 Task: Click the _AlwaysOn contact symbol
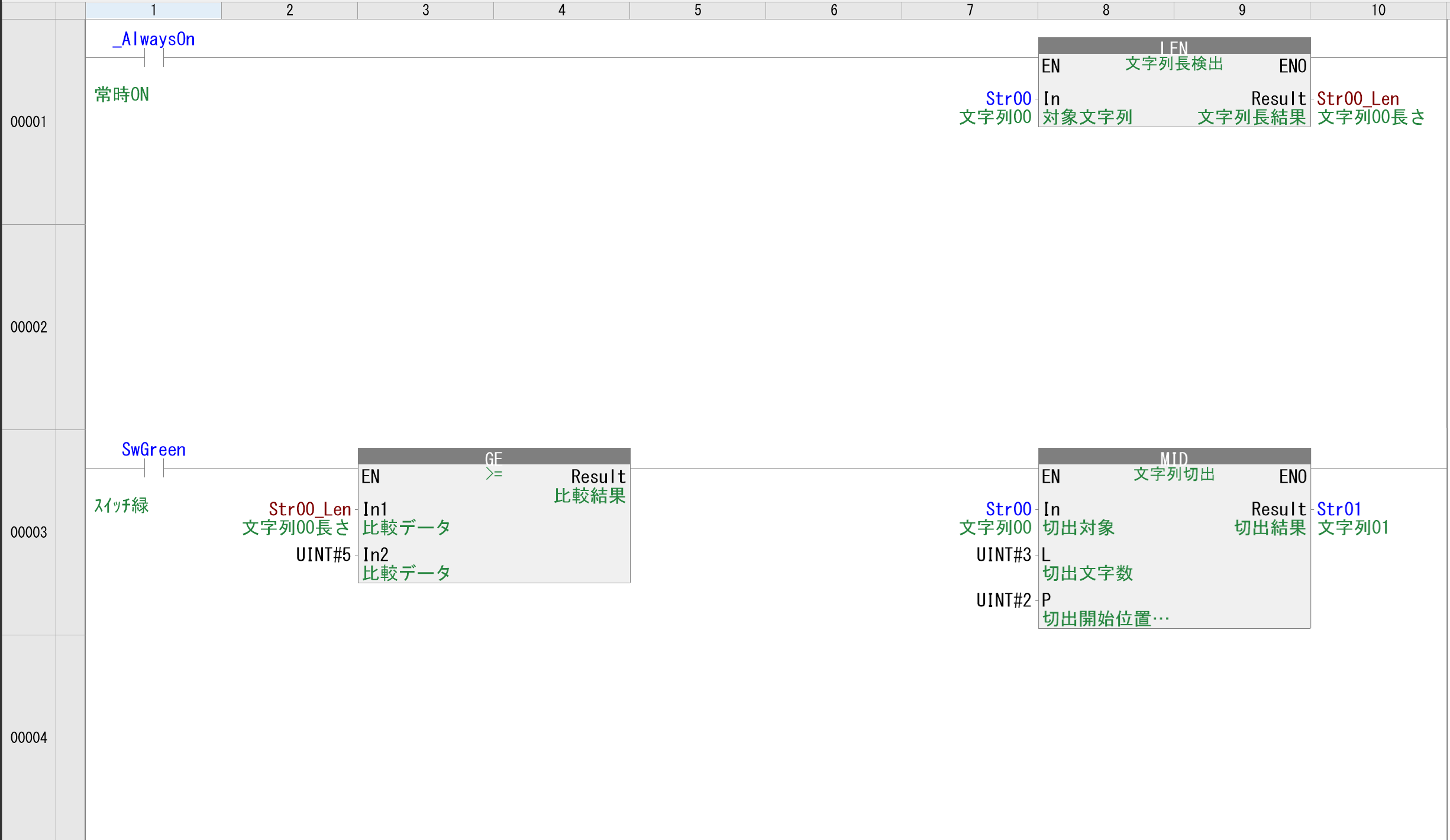[x=154, y=58]
